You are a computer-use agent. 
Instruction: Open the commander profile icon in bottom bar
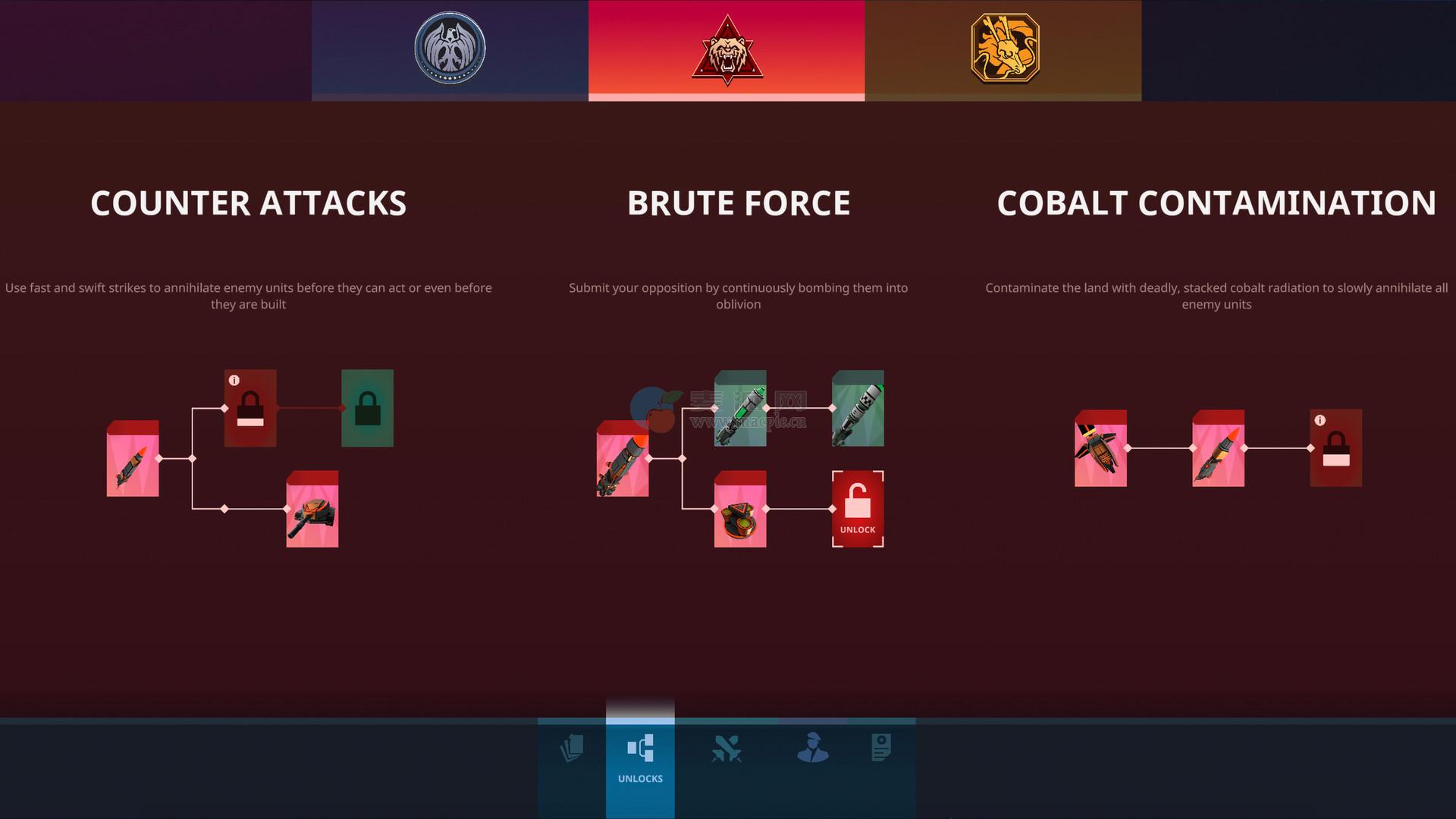tap(813, 748)
